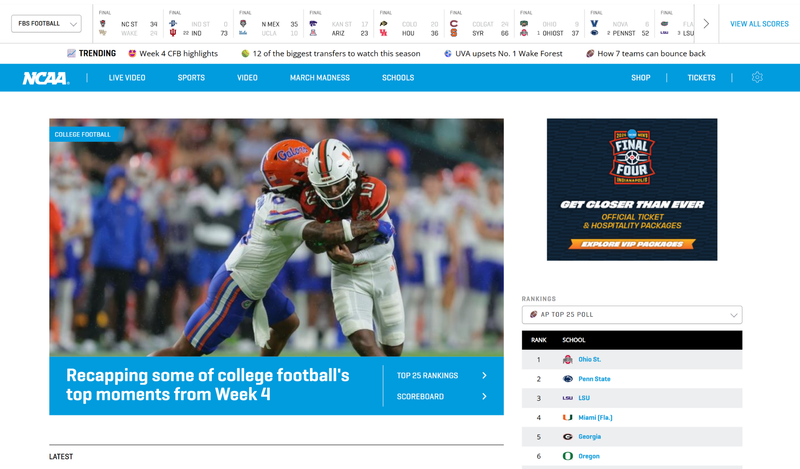Expand the AP Top 25 Poll dropdown

point(632,314)
